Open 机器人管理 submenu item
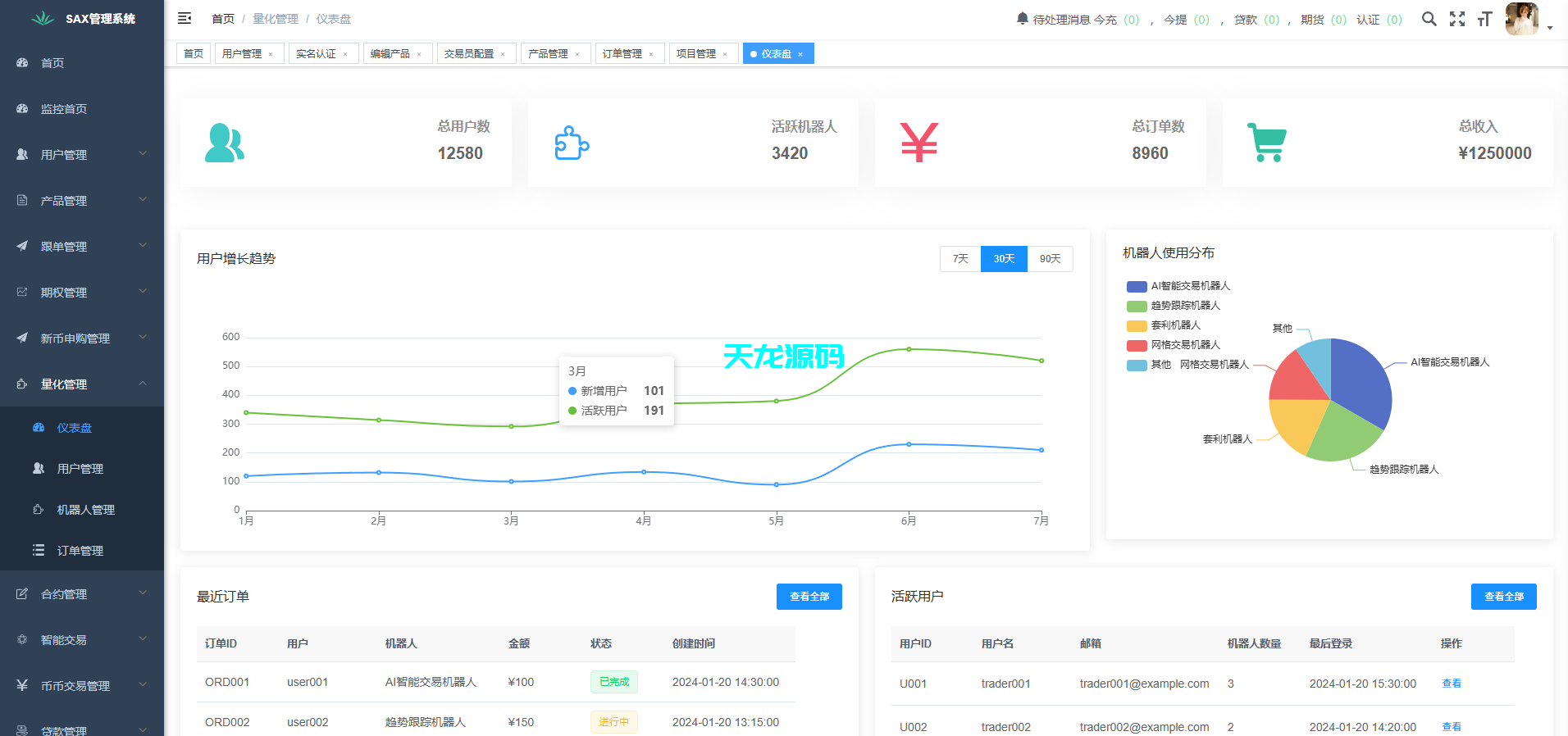Viewport: 1568px width, 736px height. 82,509
